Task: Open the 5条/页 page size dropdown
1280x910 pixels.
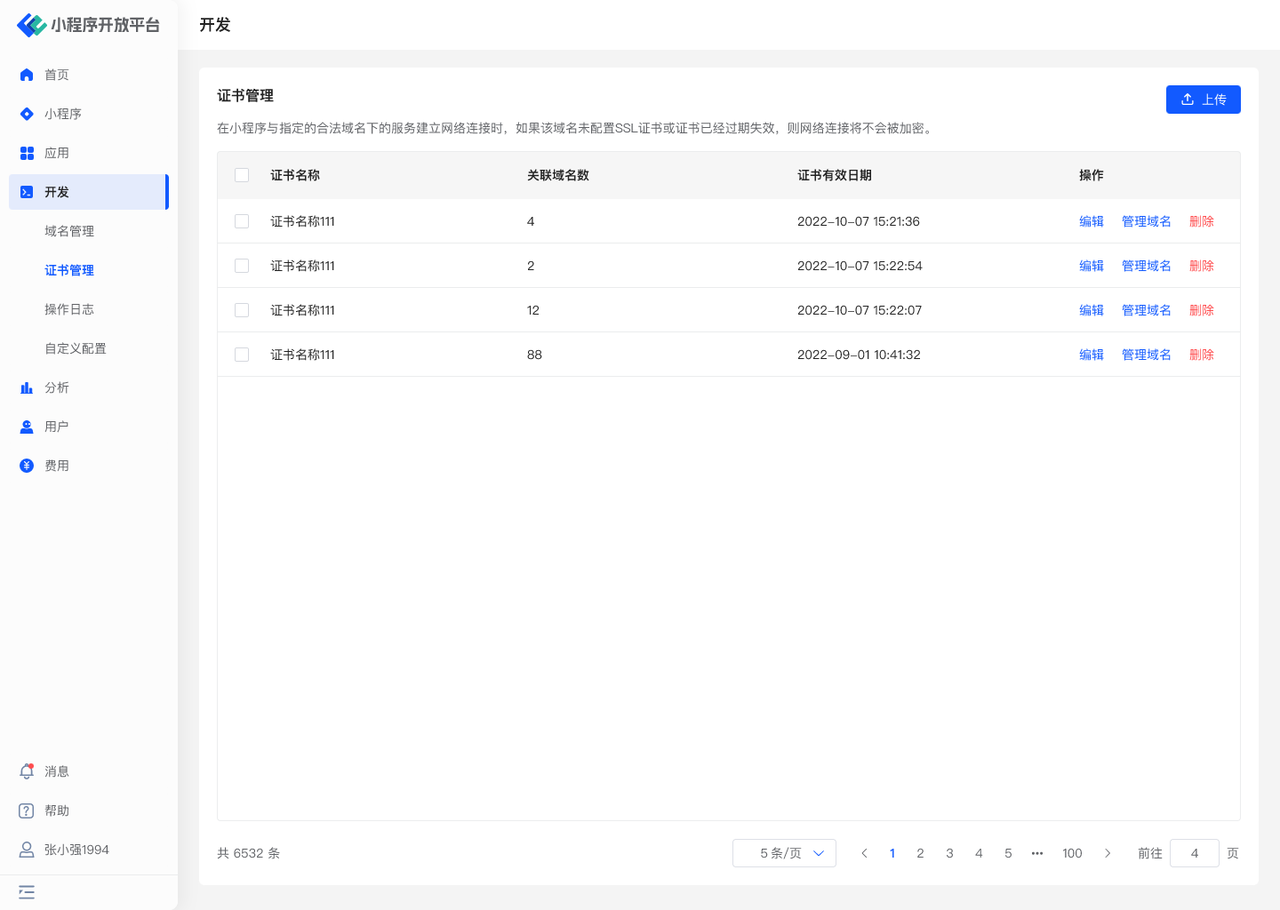Action: tap(784, 853)
